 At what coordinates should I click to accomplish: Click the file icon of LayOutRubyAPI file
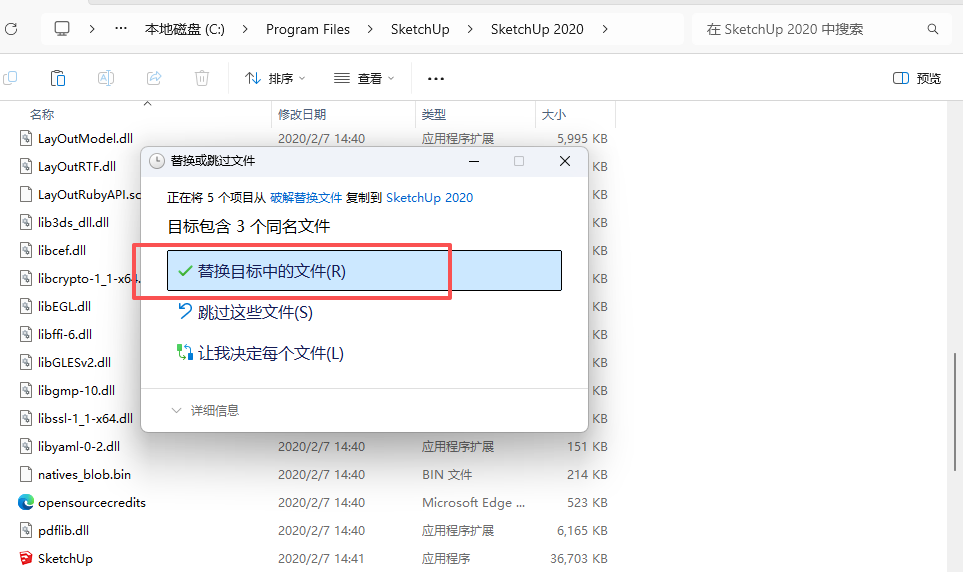click(26, 194)
